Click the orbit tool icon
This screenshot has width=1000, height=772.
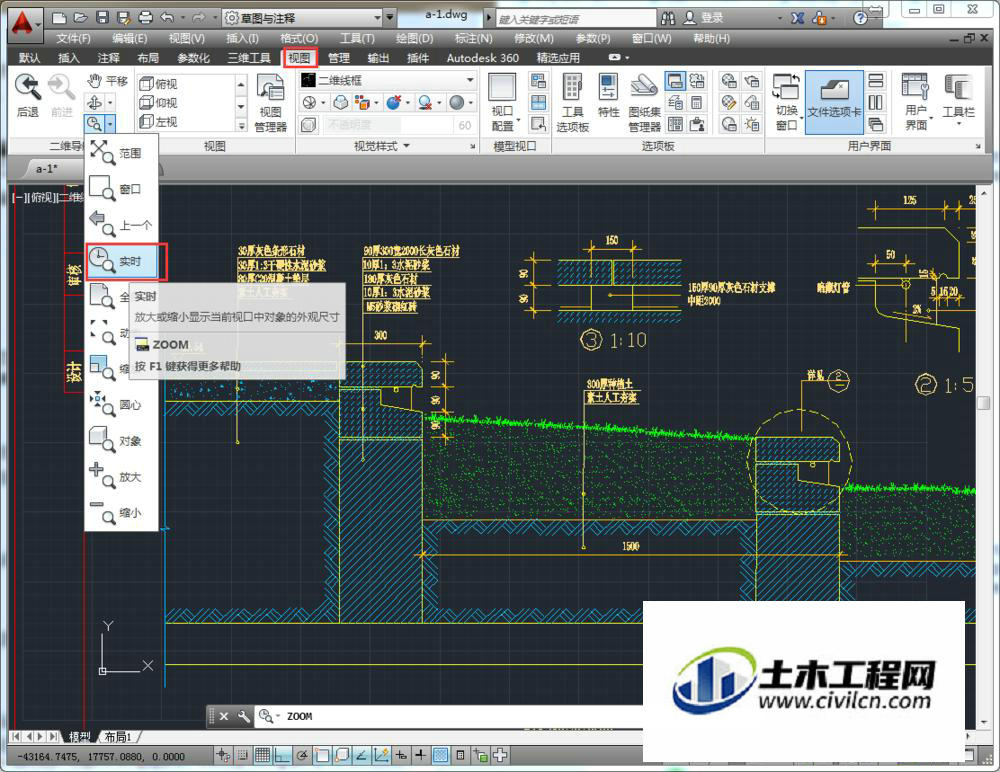(x=94, y=102)
